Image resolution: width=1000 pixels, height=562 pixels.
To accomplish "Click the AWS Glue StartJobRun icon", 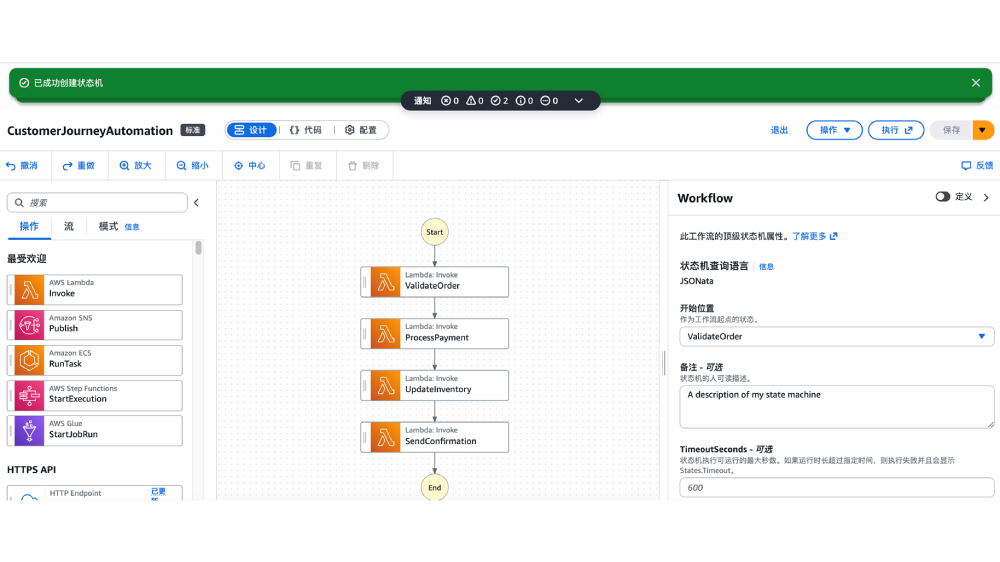I will (30, 430).
